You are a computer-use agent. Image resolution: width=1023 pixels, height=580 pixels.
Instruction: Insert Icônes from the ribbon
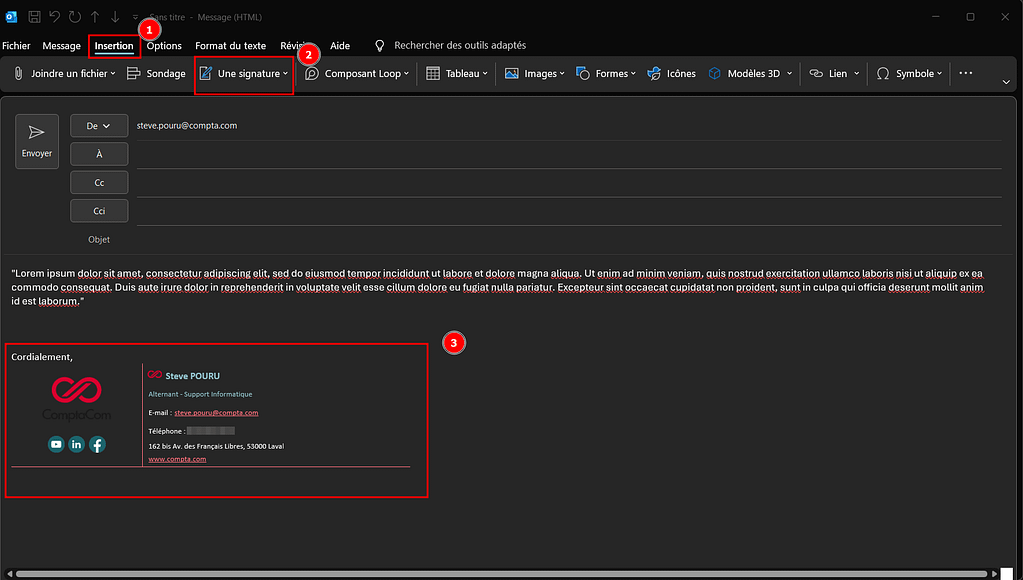[x=655, y=74]
